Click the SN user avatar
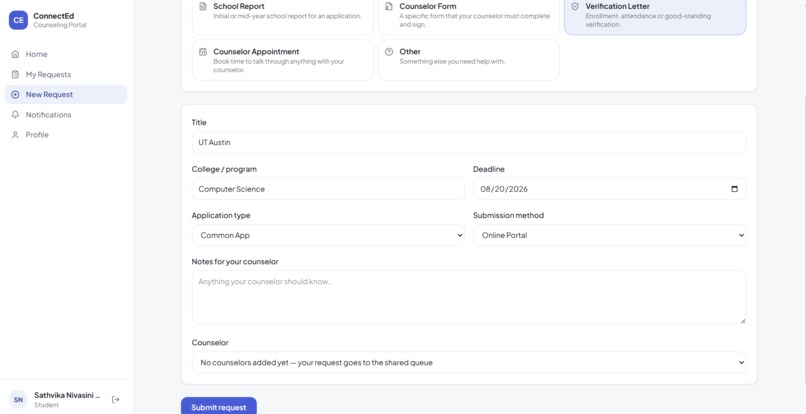This screenshot has width=806, height=414. tap(18, 400)
